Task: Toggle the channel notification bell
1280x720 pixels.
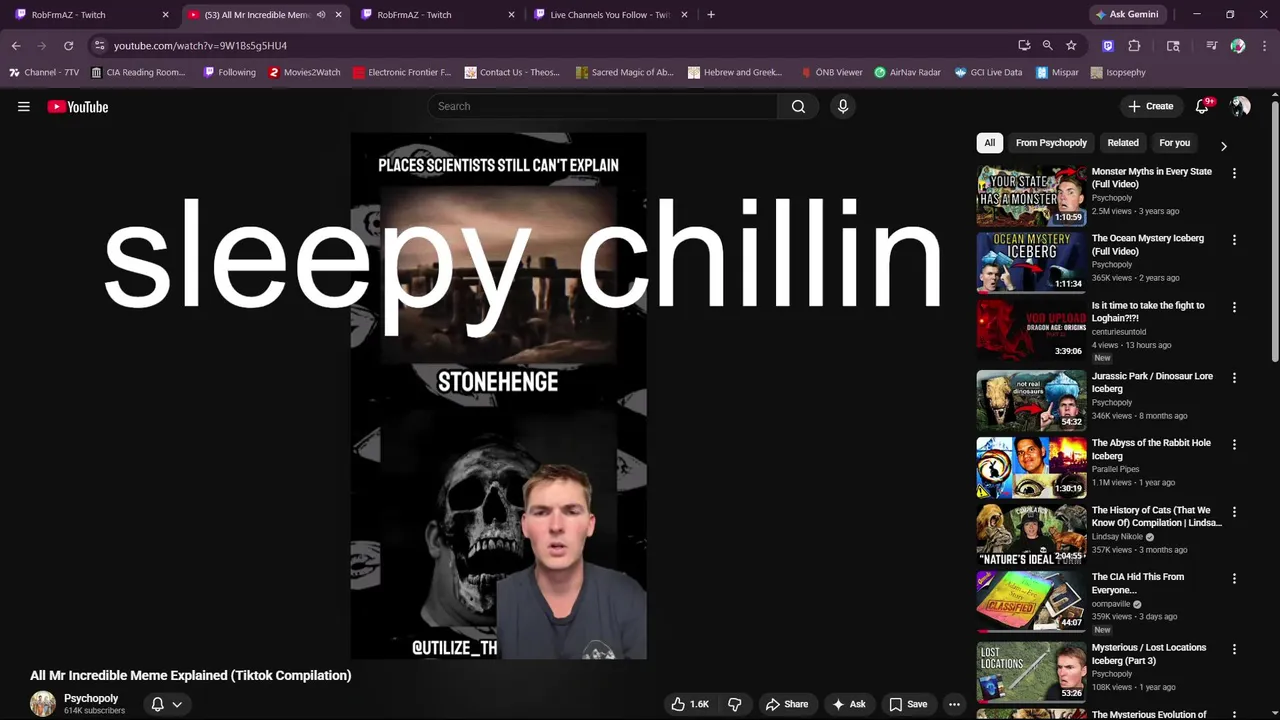Action: click(x=157, y=704)
